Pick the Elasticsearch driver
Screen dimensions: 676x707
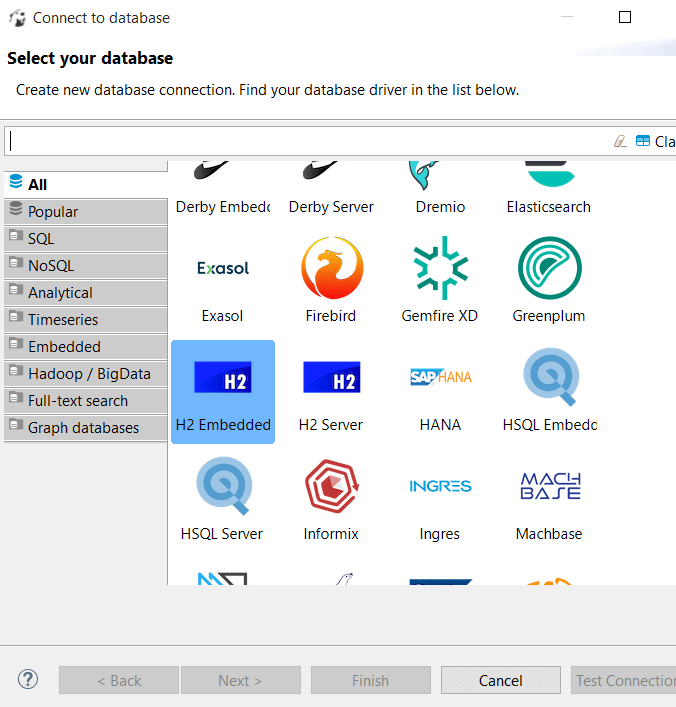tap(549, 189)
